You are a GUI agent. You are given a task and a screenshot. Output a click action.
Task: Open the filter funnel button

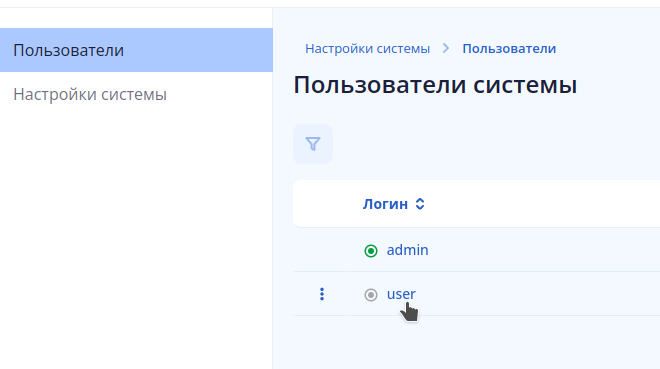[313, 144]
